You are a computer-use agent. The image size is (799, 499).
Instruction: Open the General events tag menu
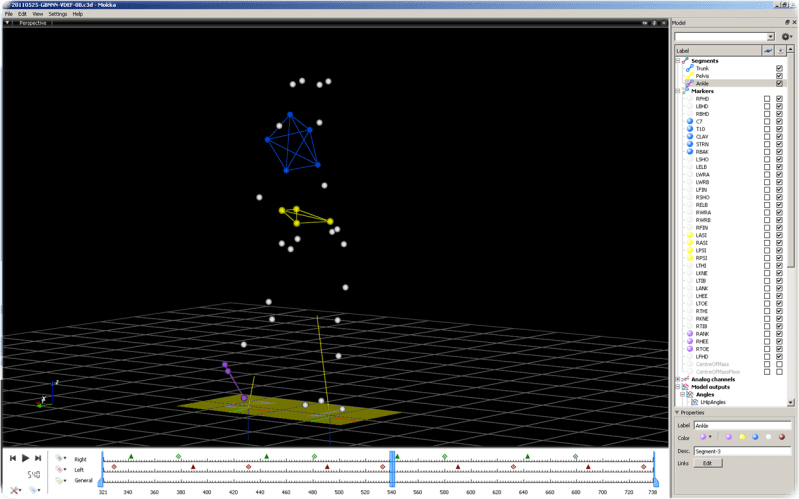point(61,481)
